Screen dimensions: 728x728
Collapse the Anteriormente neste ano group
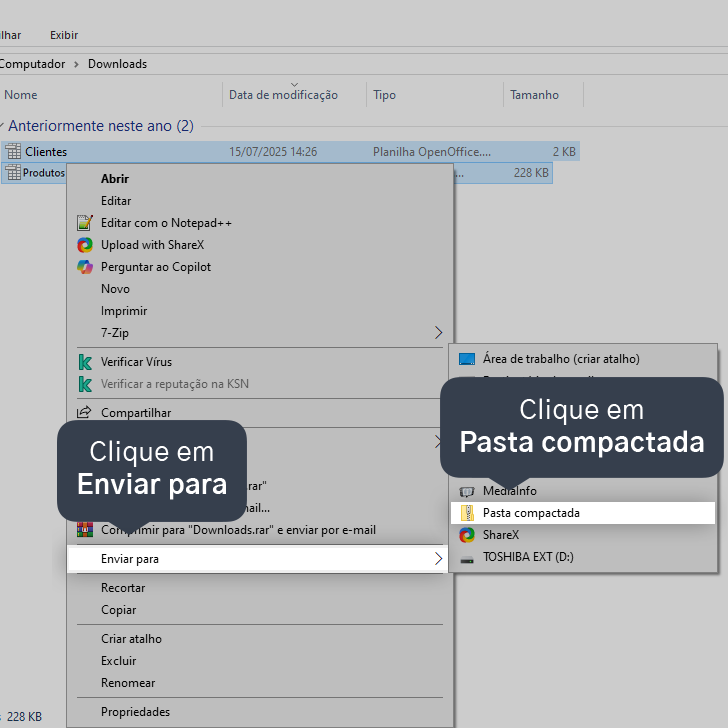[2, 125]
